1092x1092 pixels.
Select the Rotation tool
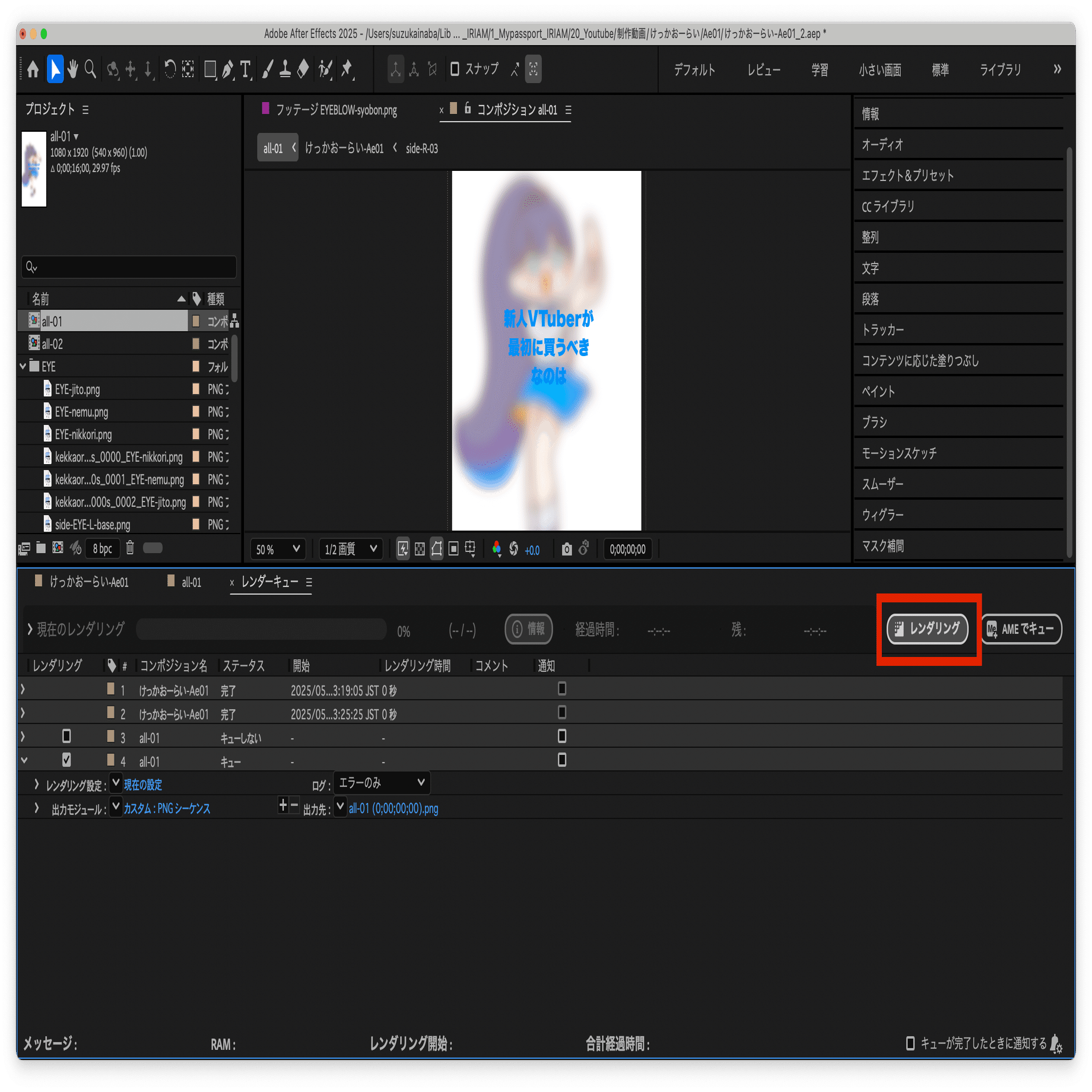click(x=170, y=69)
